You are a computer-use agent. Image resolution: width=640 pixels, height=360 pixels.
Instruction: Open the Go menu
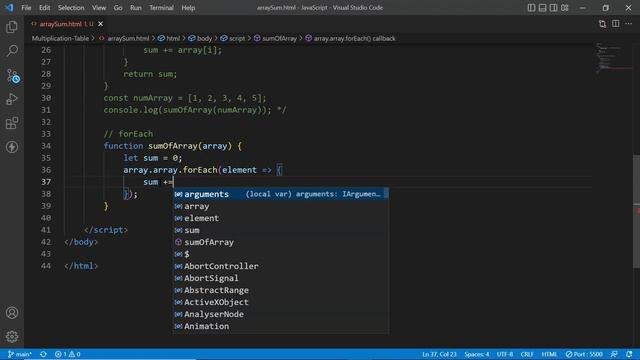(118, 8)
